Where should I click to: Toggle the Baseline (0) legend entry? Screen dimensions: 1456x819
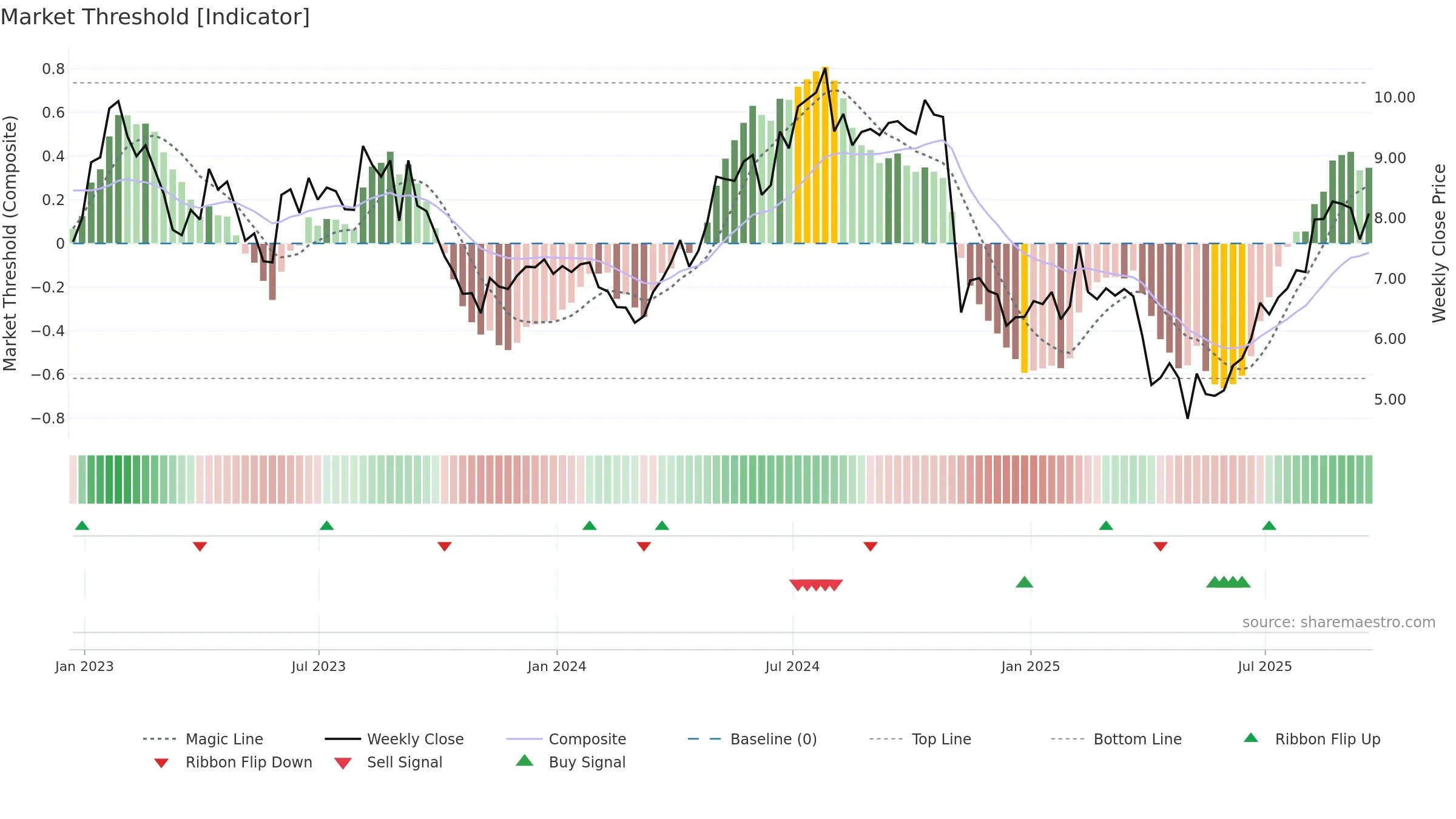752,739
